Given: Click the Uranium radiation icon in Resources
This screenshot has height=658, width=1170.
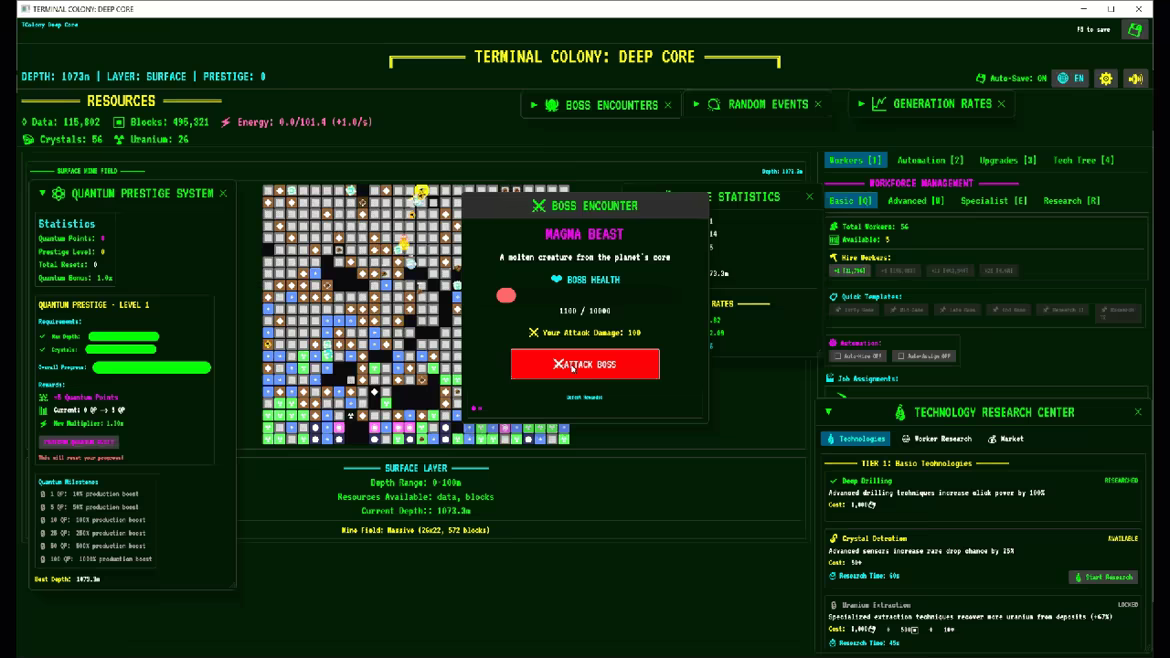Looking at the screenshot, I should click(119, 140).
